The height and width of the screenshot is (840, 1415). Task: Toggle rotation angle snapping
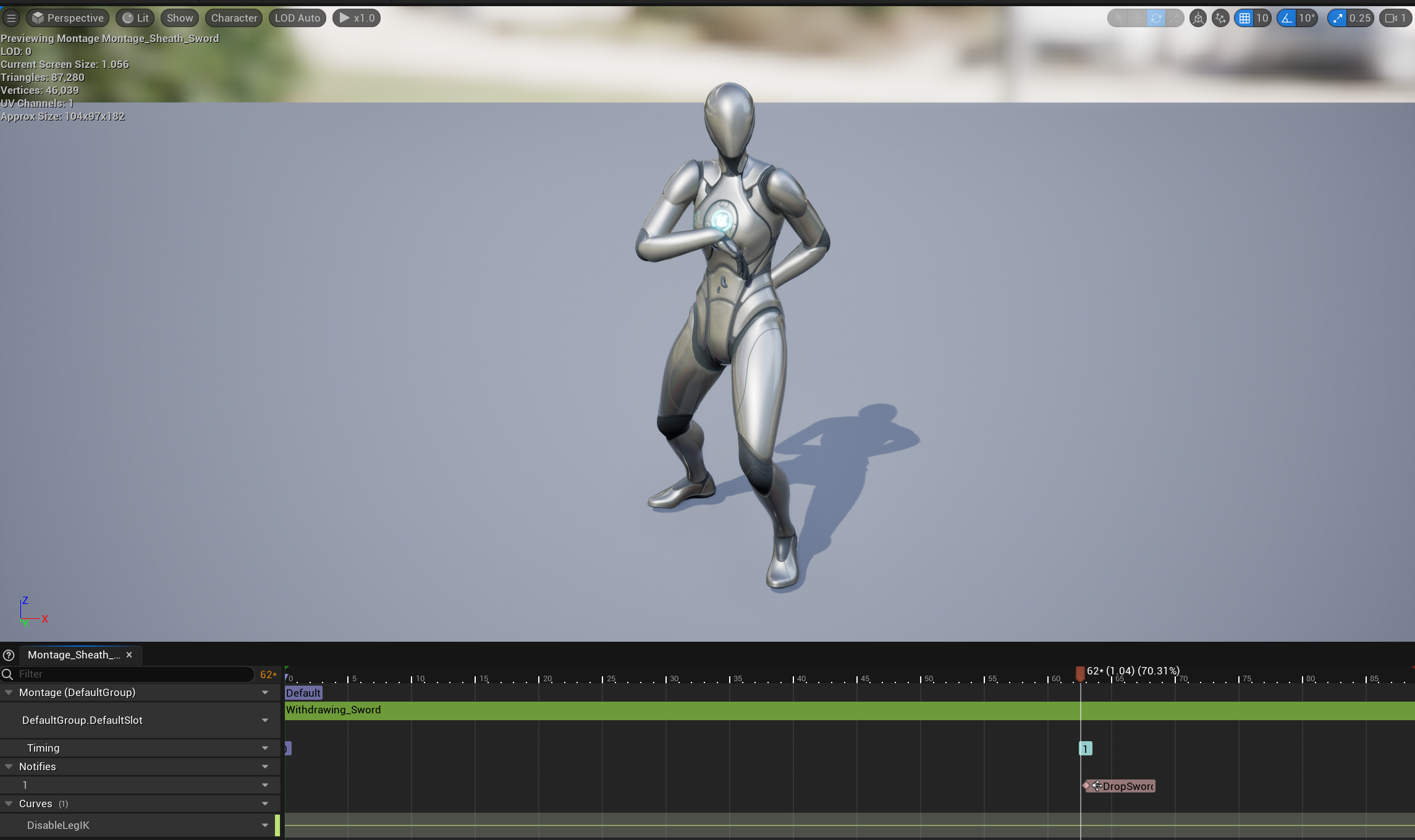(1286, 18)
